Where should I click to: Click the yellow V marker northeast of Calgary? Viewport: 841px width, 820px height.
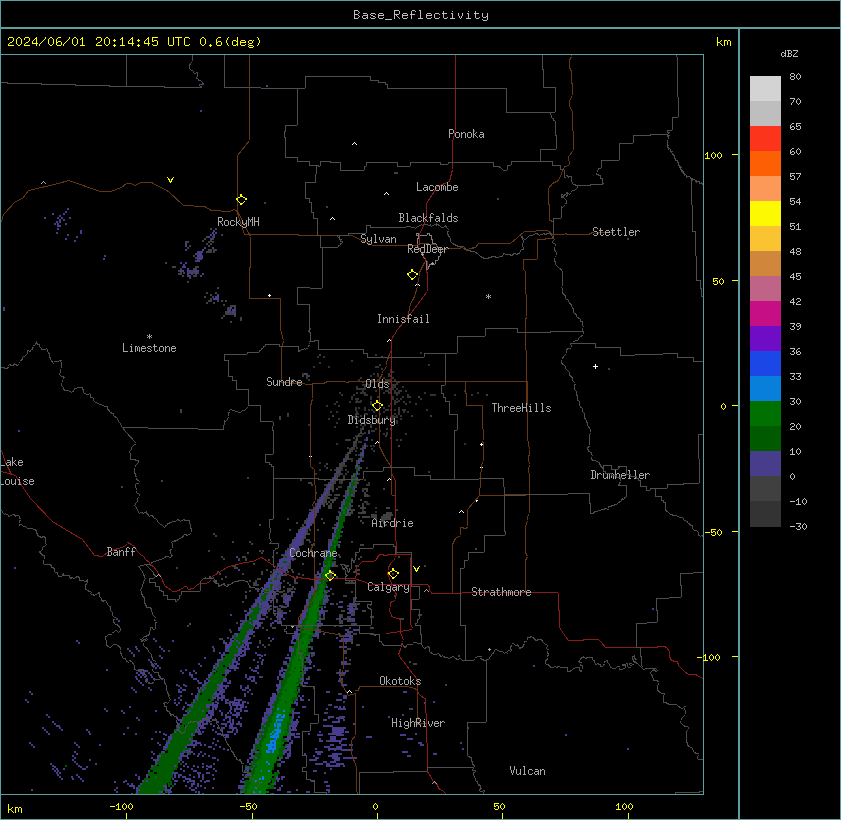(x=416, y=569)
